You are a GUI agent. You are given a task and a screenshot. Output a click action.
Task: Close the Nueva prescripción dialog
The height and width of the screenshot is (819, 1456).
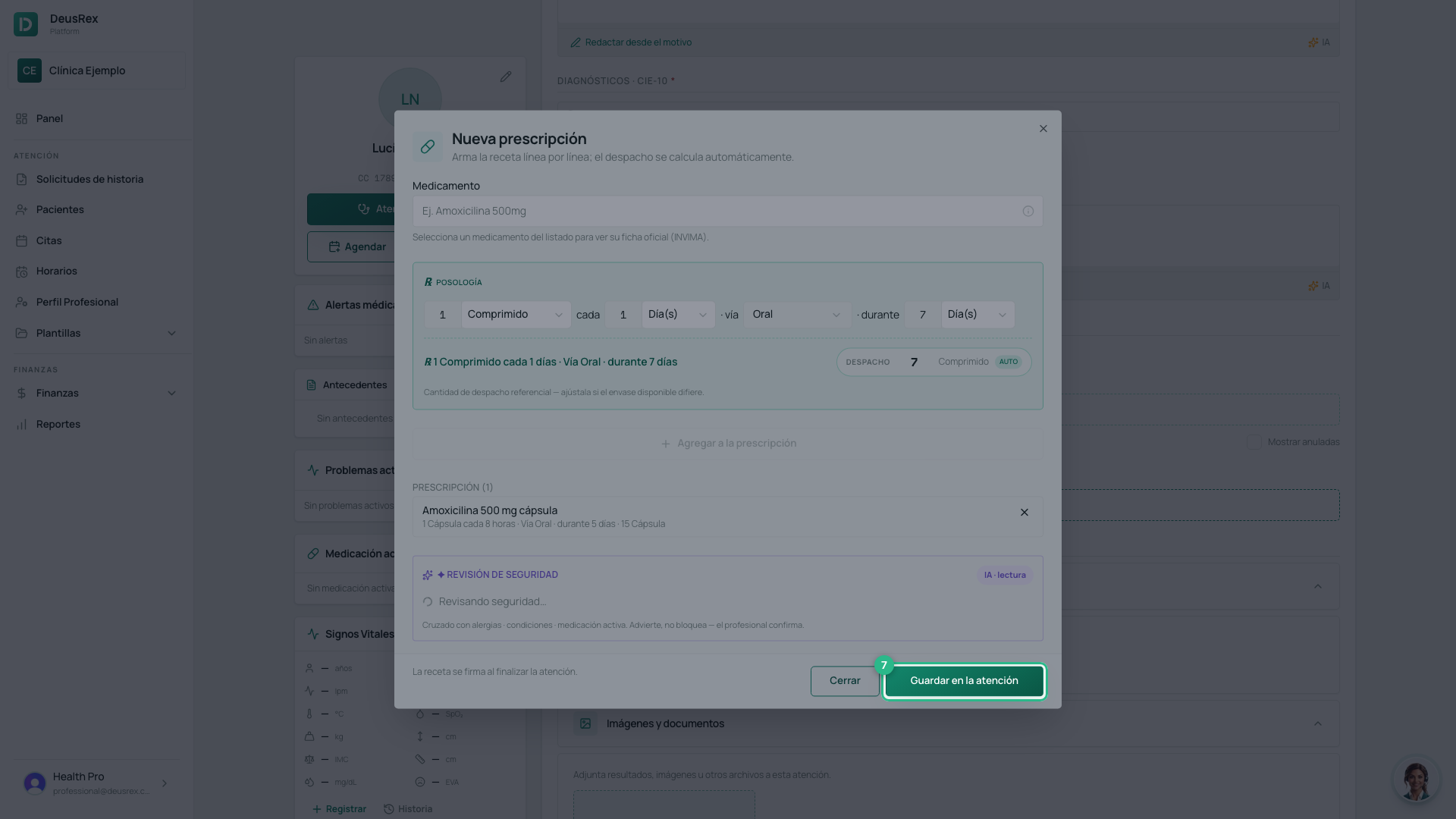pyautogui.click(x=1043, y=129)
